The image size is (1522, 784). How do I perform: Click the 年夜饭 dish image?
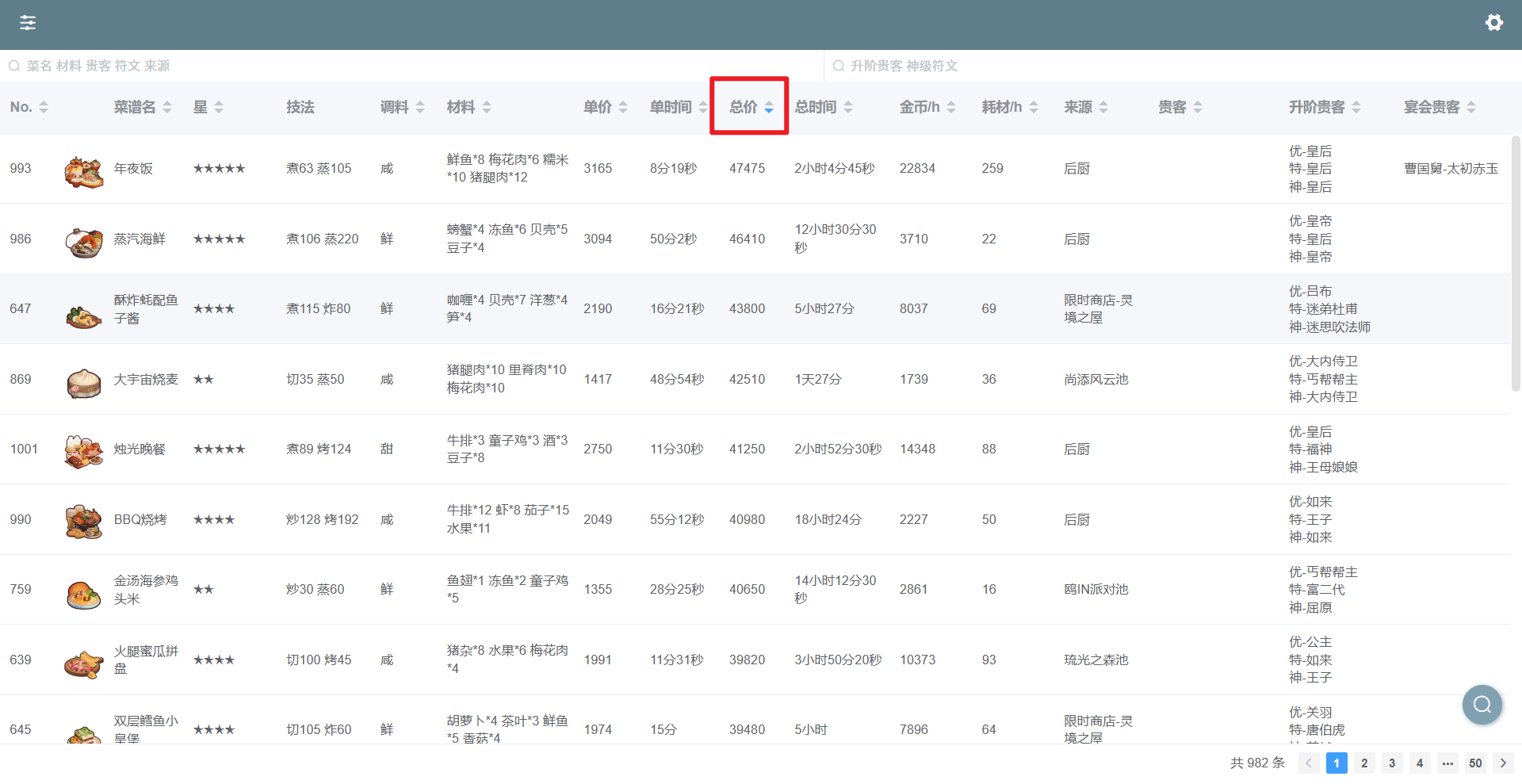coord(83,170)
